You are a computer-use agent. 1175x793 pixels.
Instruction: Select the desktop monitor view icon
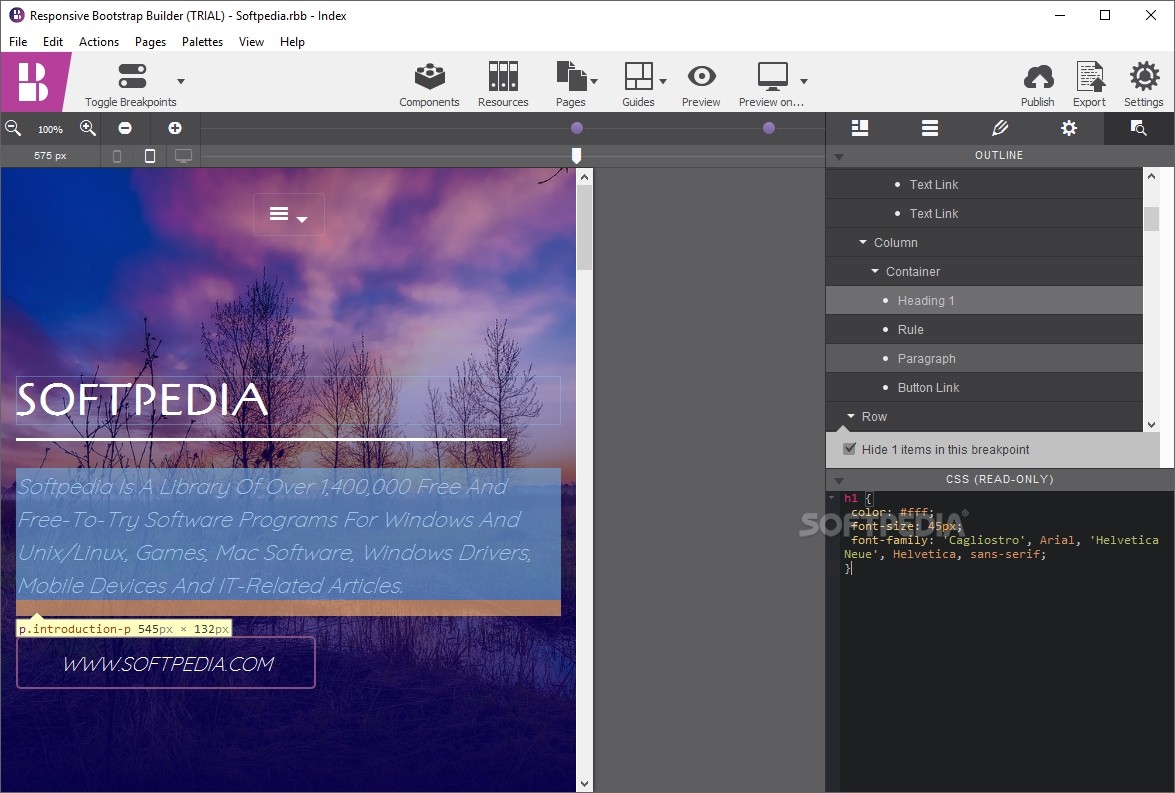(183, 156)
